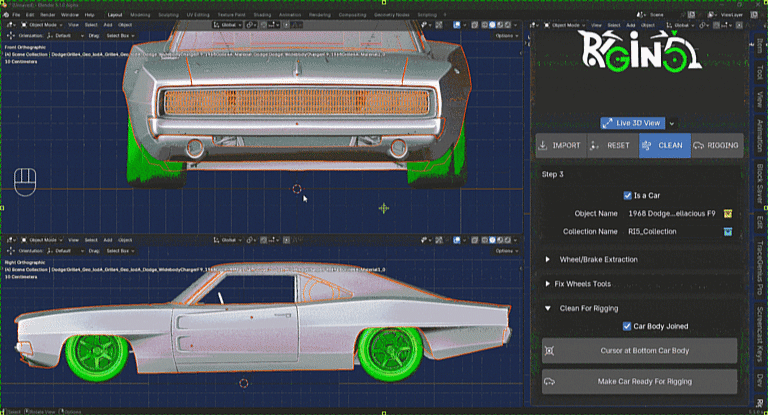Open Orientation Default dropdown in front viewport
The width and height of the screenshot is (768, 415).
(65, 36)
